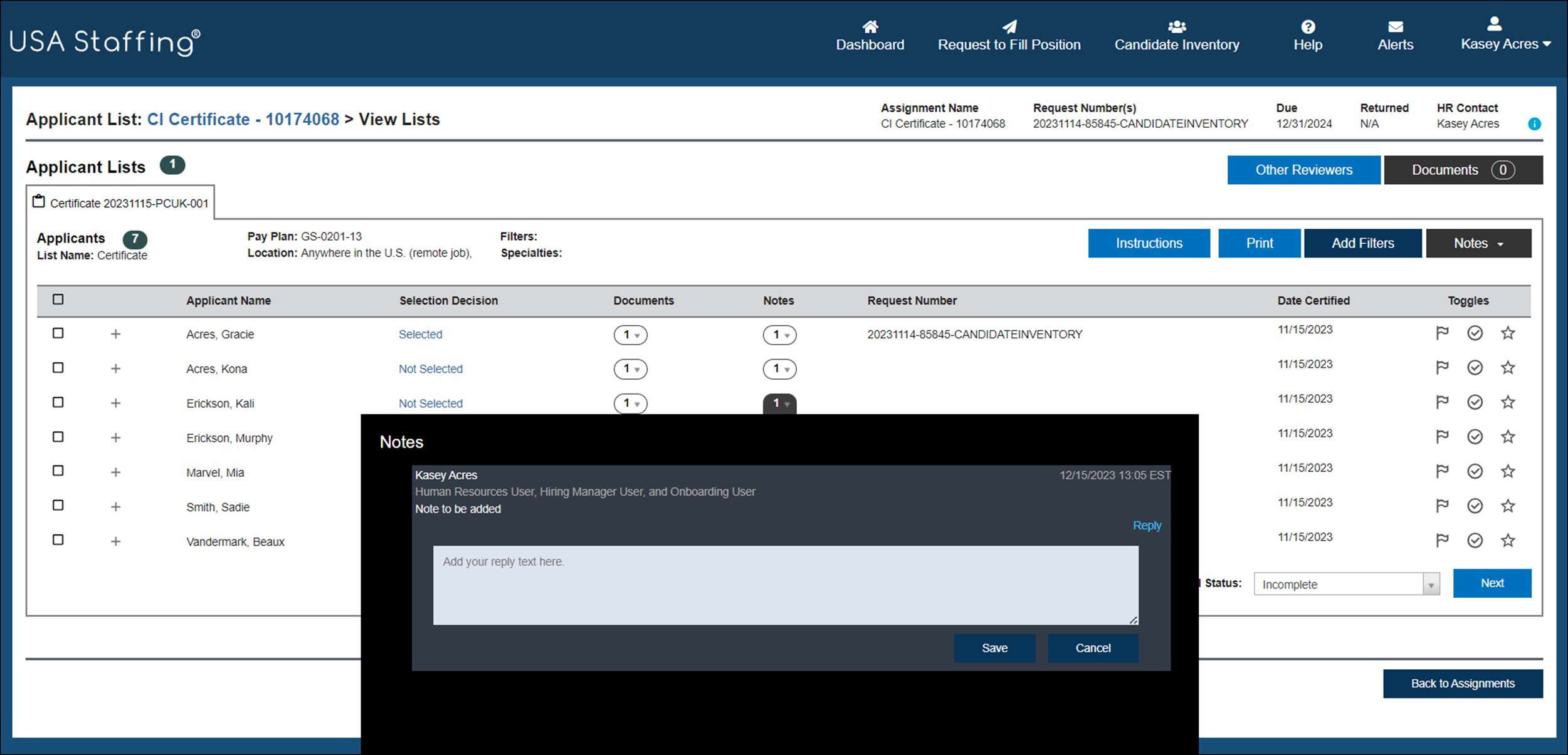
Task: Select the Certificate 20231115-PCUK-001 tab
Action: (120, 202)
